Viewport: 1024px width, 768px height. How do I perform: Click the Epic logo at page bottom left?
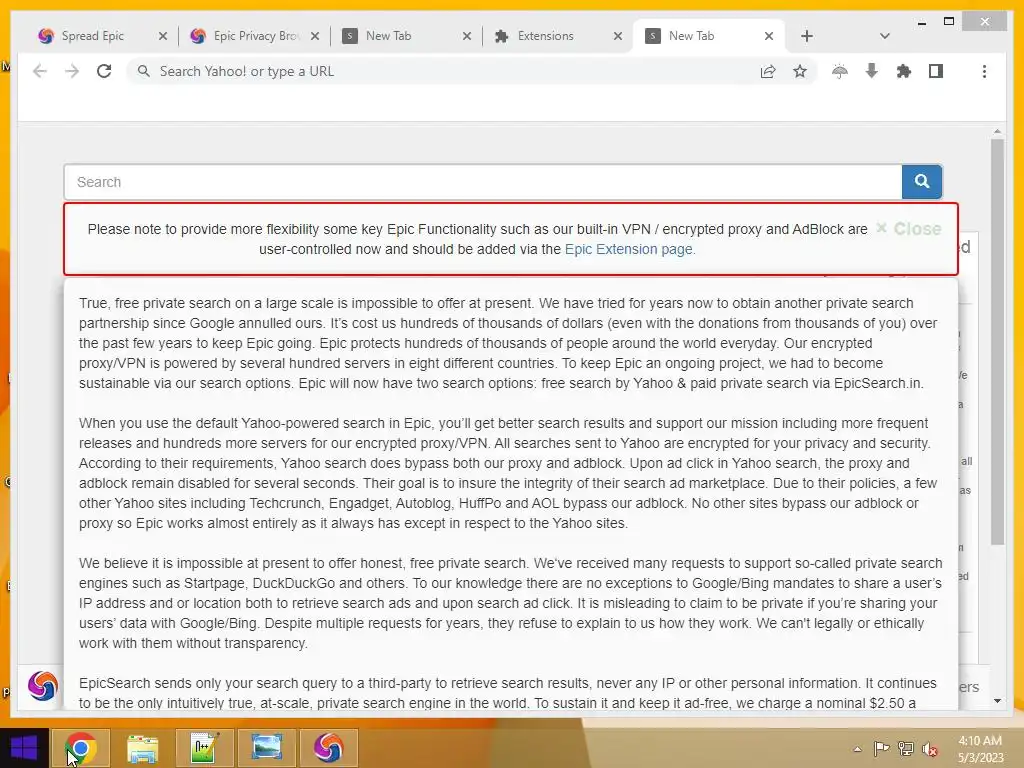coord(42,686)
